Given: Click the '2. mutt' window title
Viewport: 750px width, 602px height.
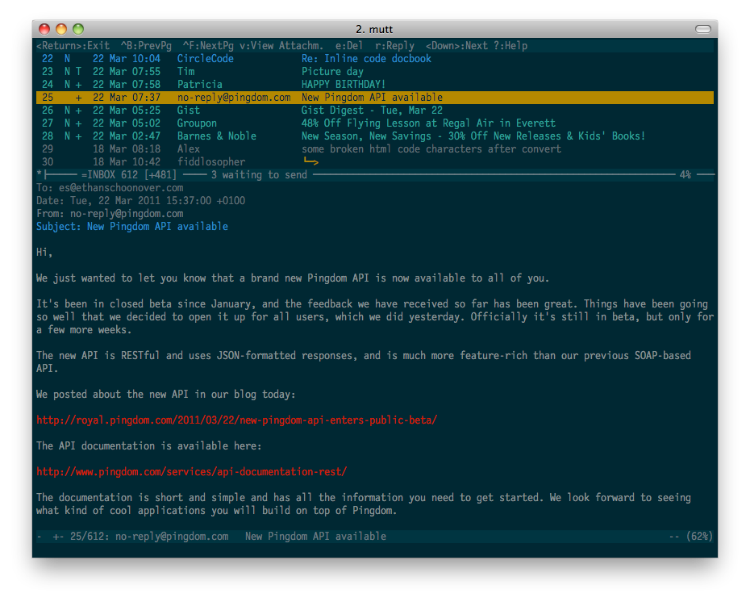Looking at the screenshot, I should [x=374, y=29].
